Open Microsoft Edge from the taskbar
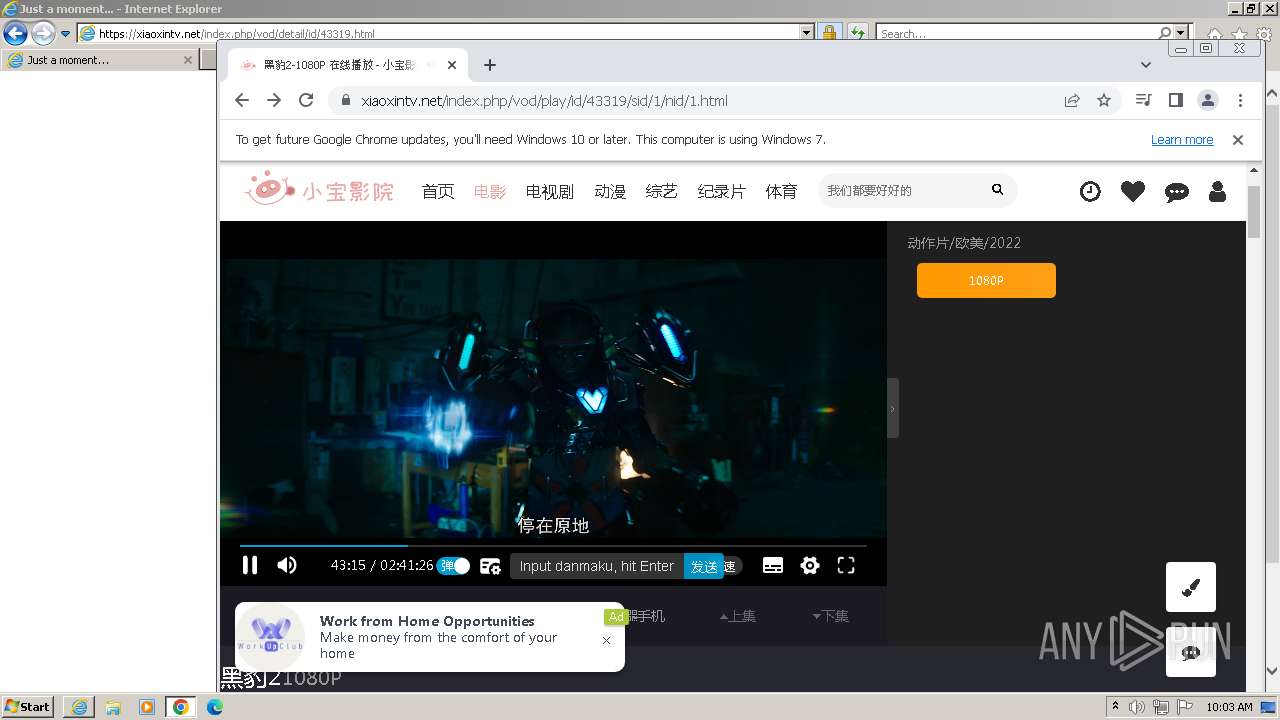This screenshot has width=1280, height=720. tap(215, 707)
